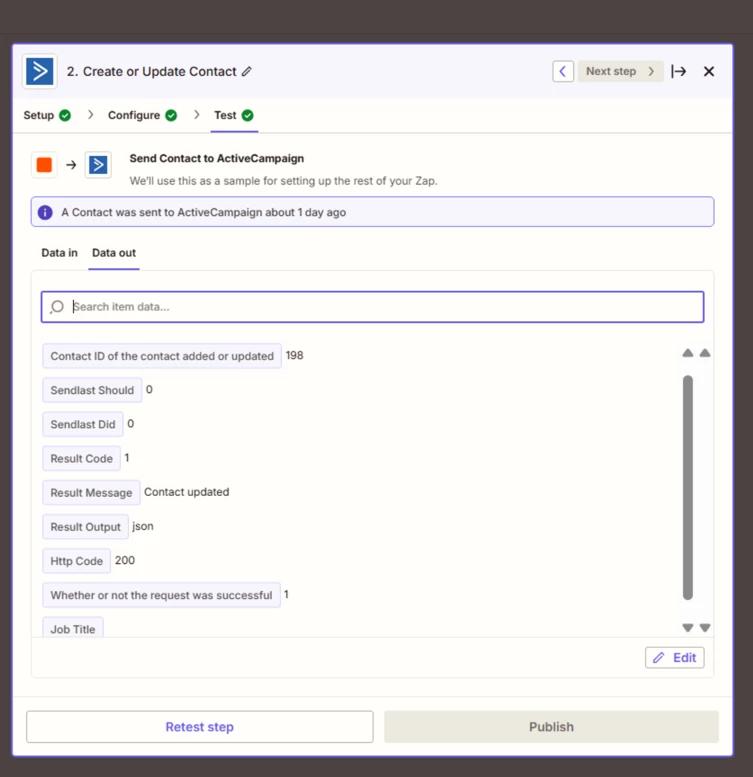Close the step editor panel

pos(709,71)
